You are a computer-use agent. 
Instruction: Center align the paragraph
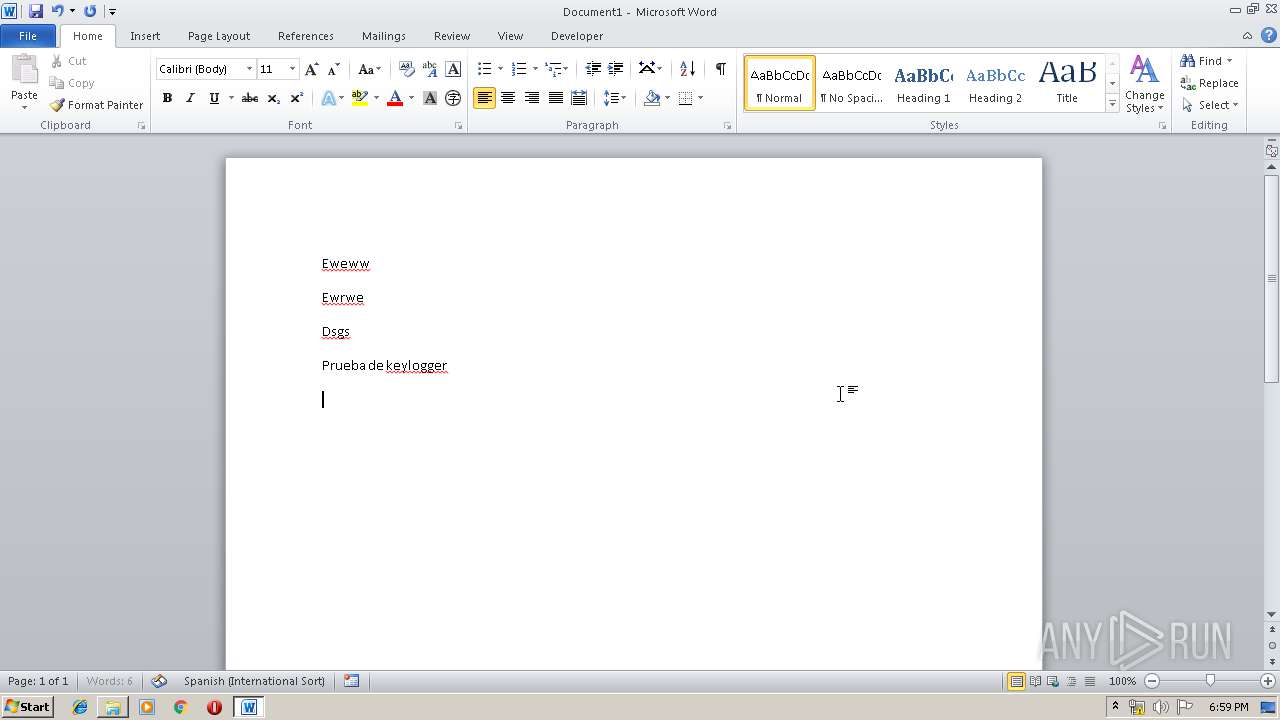point(508,98)
